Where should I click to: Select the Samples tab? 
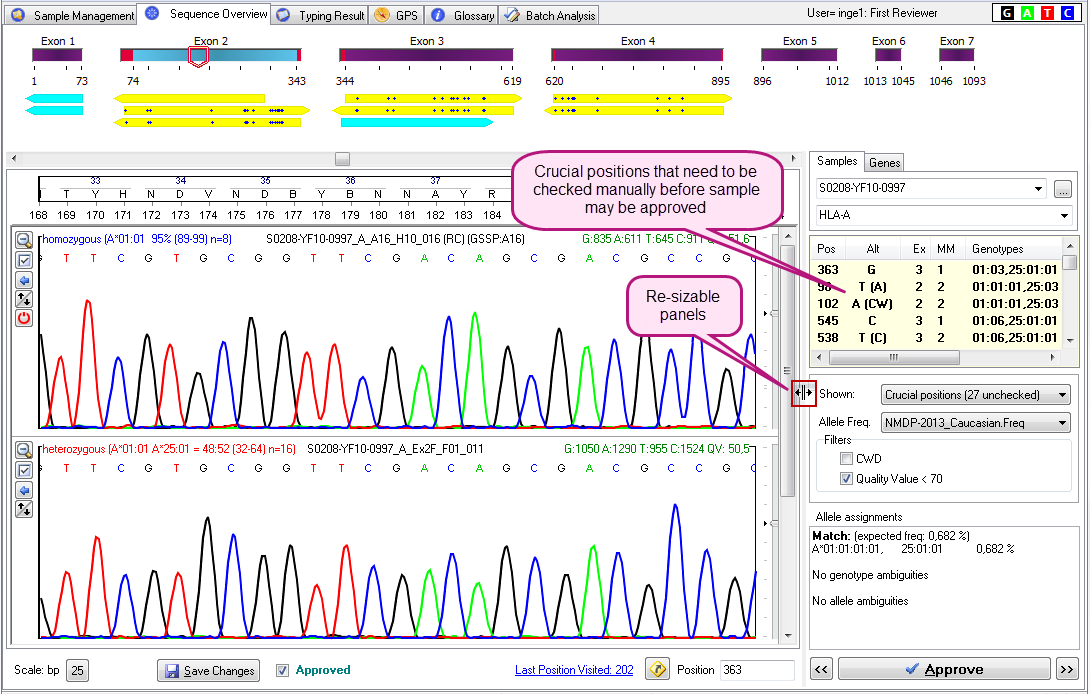tap(837, 161)
